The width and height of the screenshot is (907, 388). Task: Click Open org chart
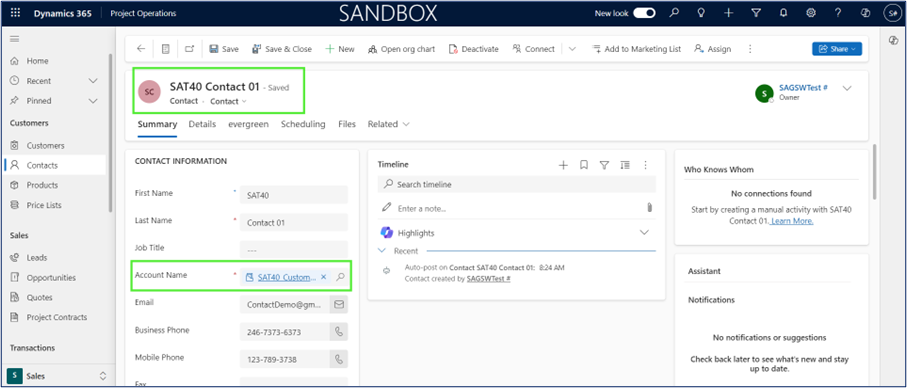tap(401, 49)
